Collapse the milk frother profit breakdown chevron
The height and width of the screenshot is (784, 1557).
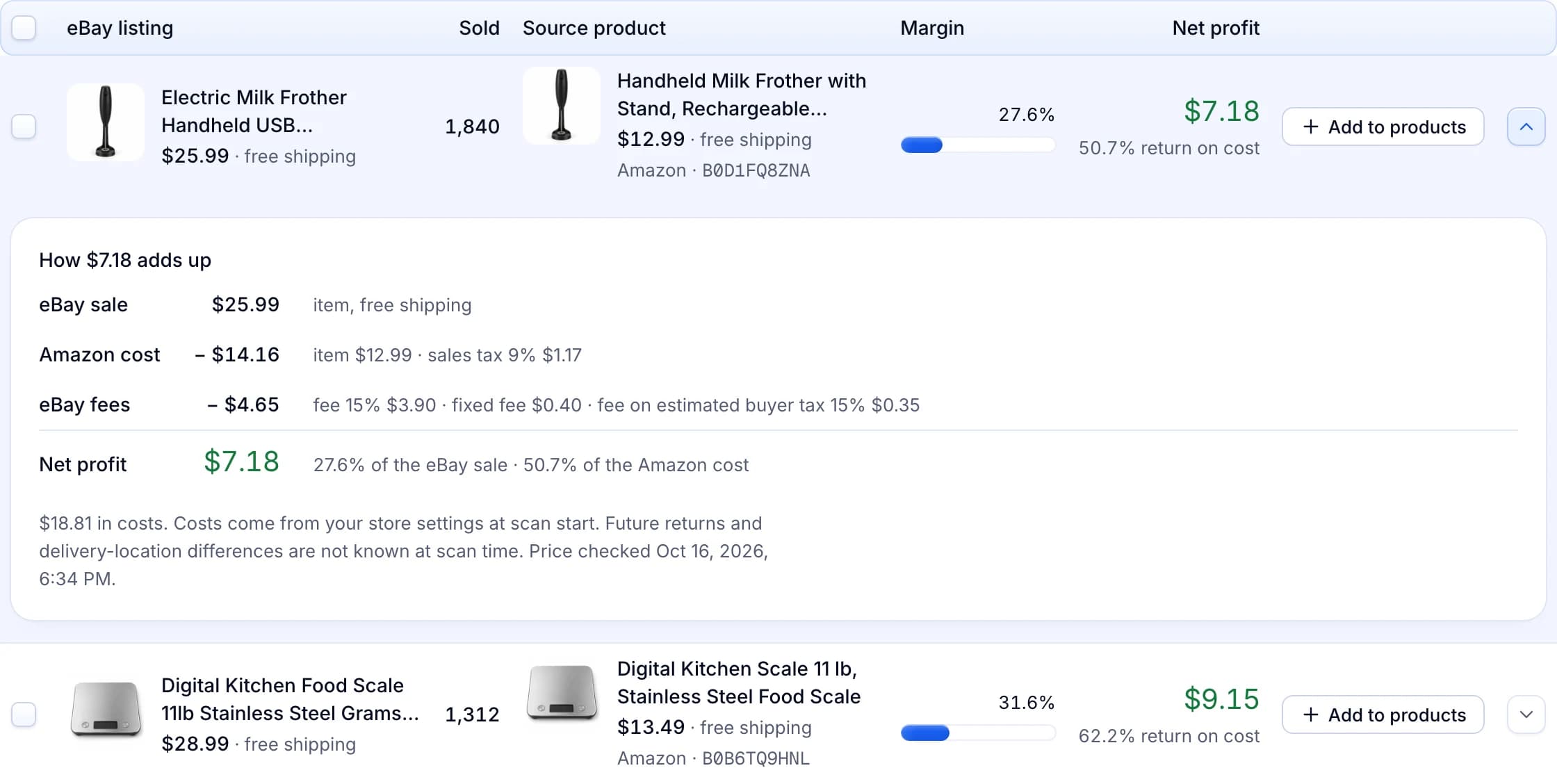[x=1526, y=126]
